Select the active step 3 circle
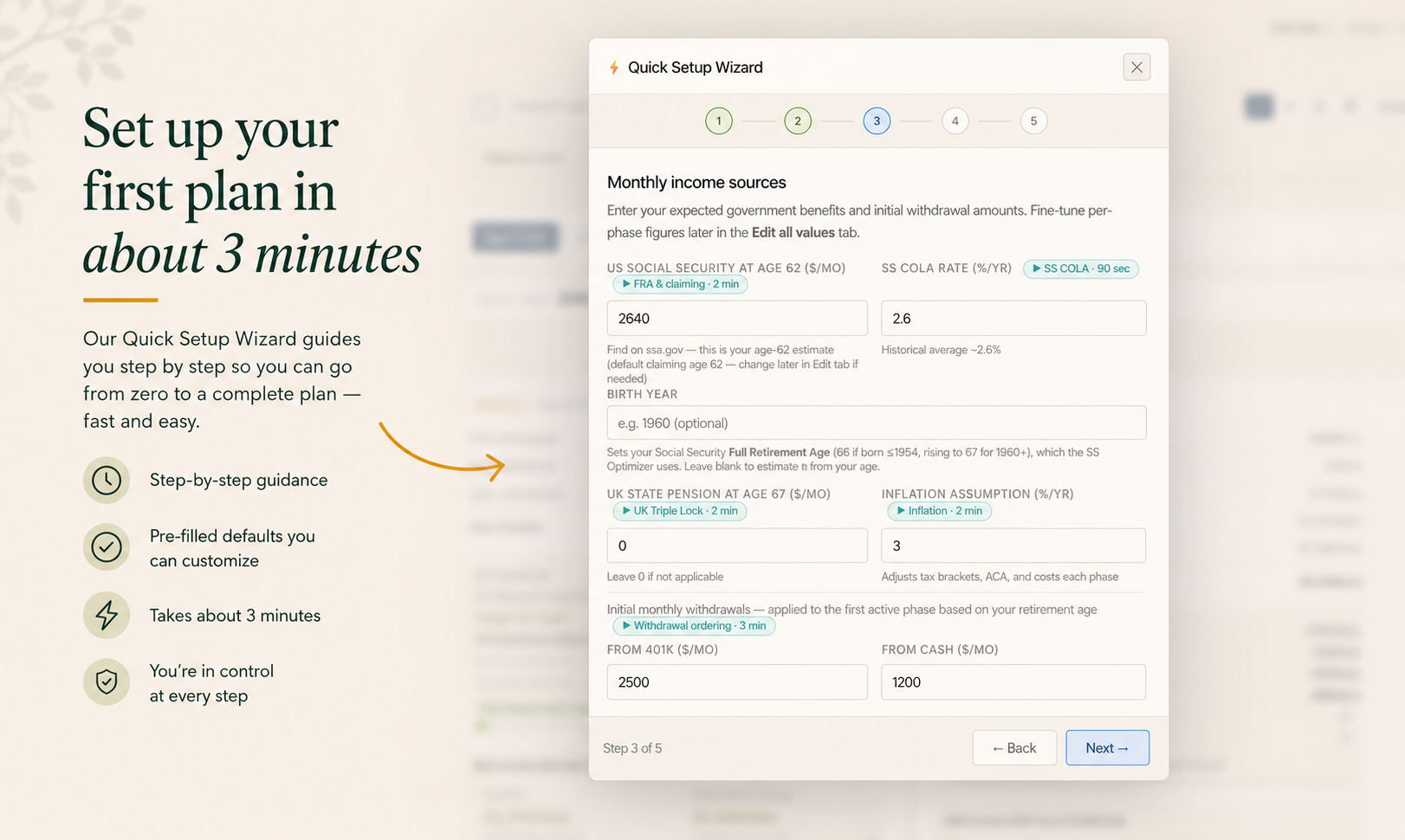This screenshot has width=1405, height=840. tap(877, 121)
